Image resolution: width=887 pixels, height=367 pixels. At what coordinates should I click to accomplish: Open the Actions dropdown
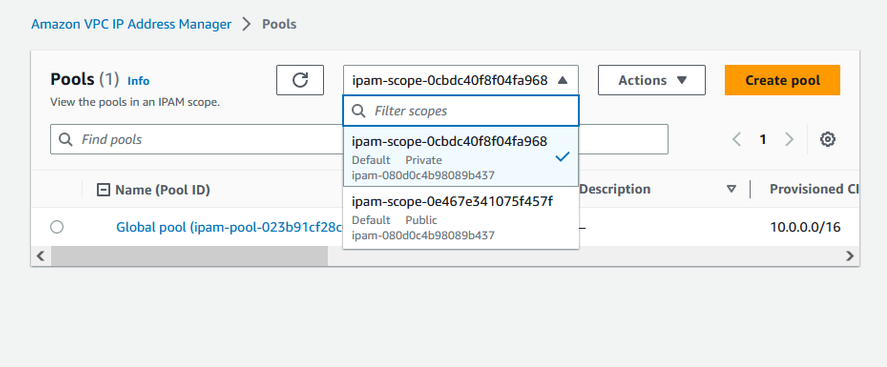pos(652,80)
